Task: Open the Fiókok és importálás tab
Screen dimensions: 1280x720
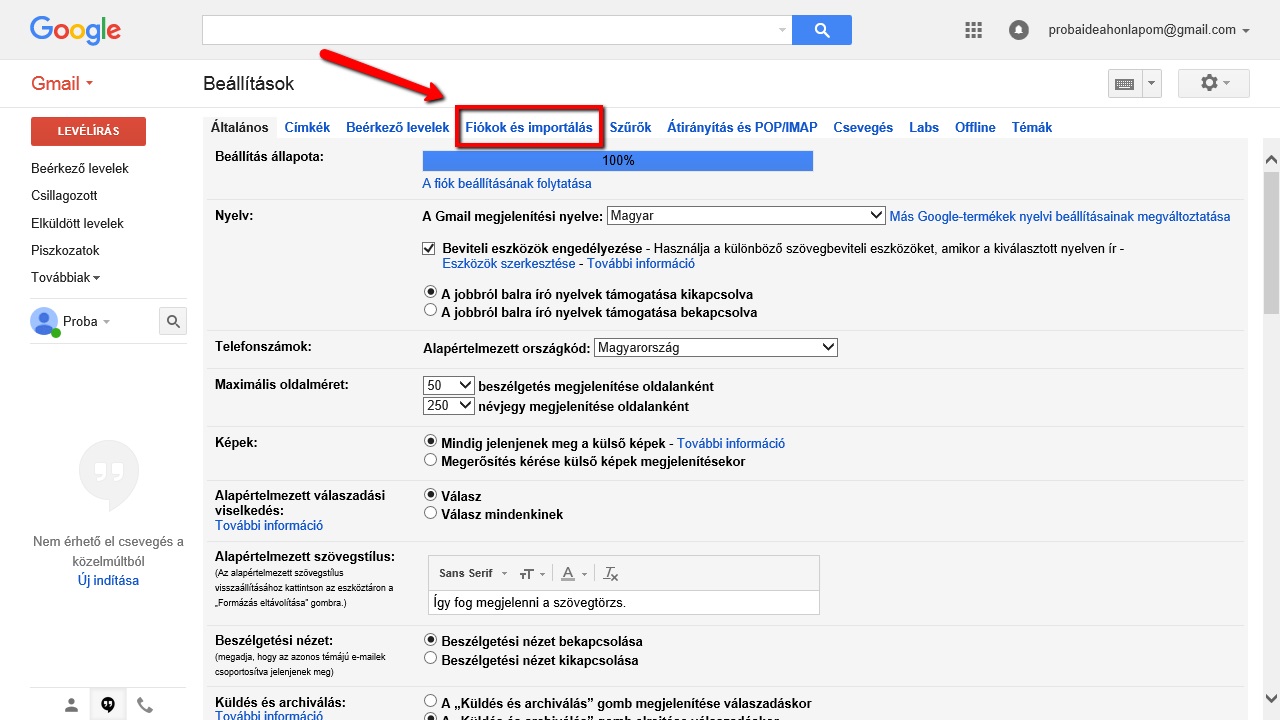Action: tap(529, 127)
